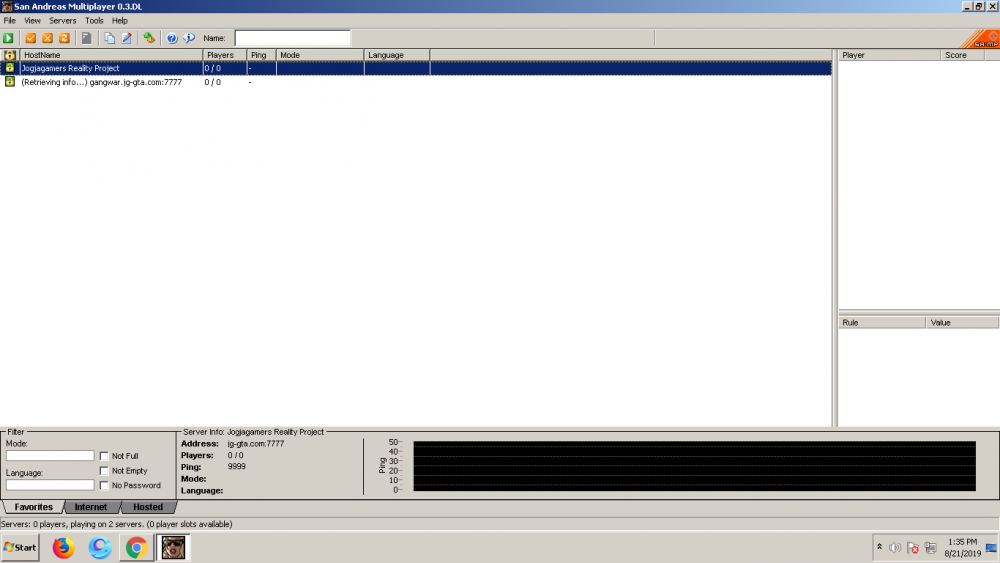Viewport: 1000px width, 563px height.
Task: Enable the Not Empty filter checkbox
Action: click(x=104, y=471)
